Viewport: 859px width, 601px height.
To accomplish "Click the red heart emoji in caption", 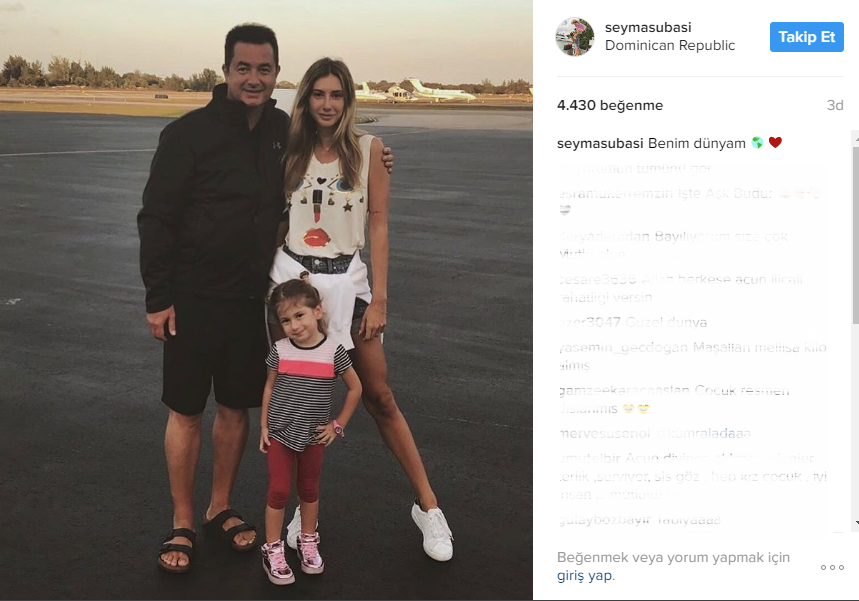I will [x=775, y=142].
